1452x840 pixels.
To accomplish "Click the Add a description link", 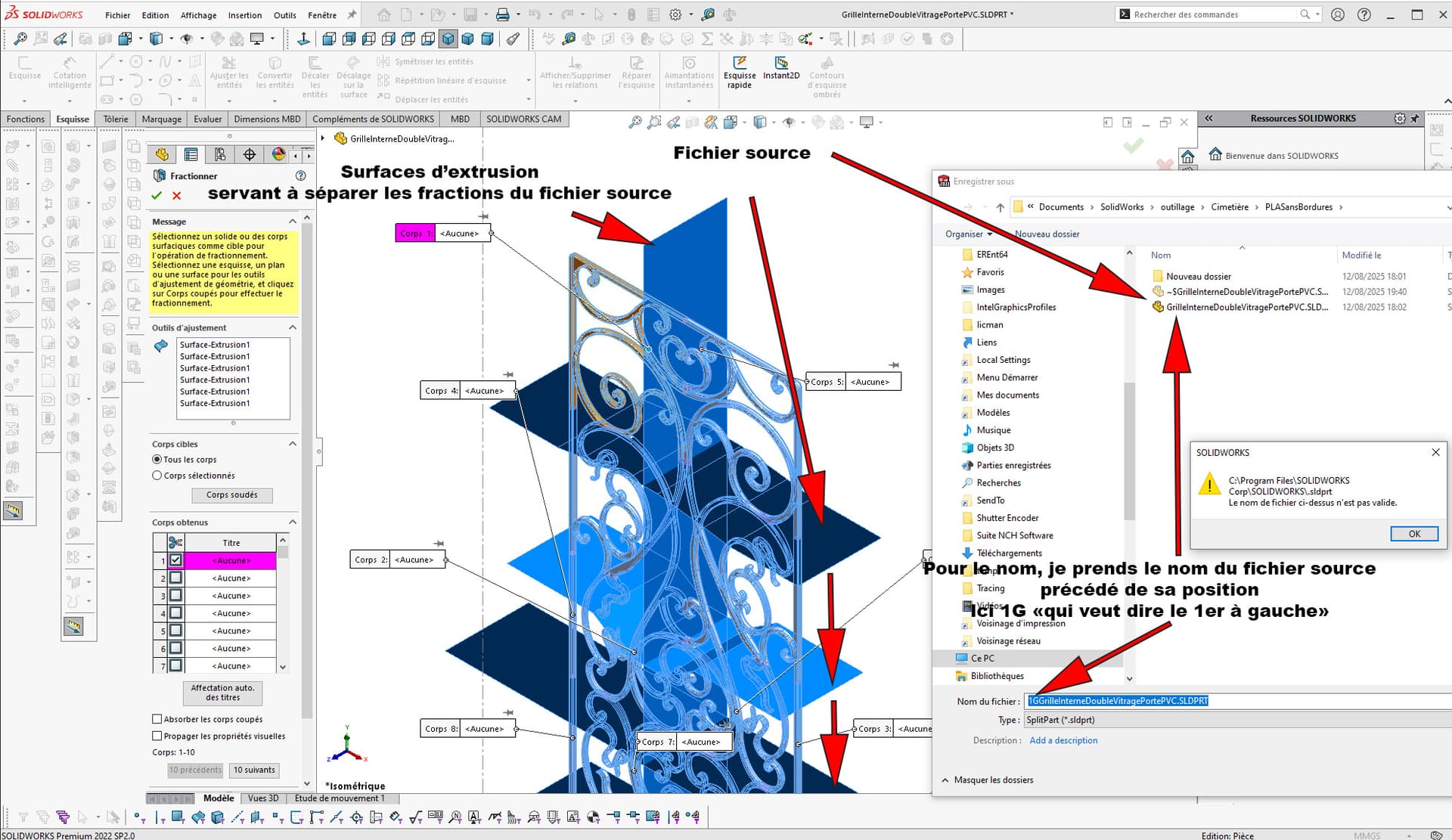I will pos(1063,740).
